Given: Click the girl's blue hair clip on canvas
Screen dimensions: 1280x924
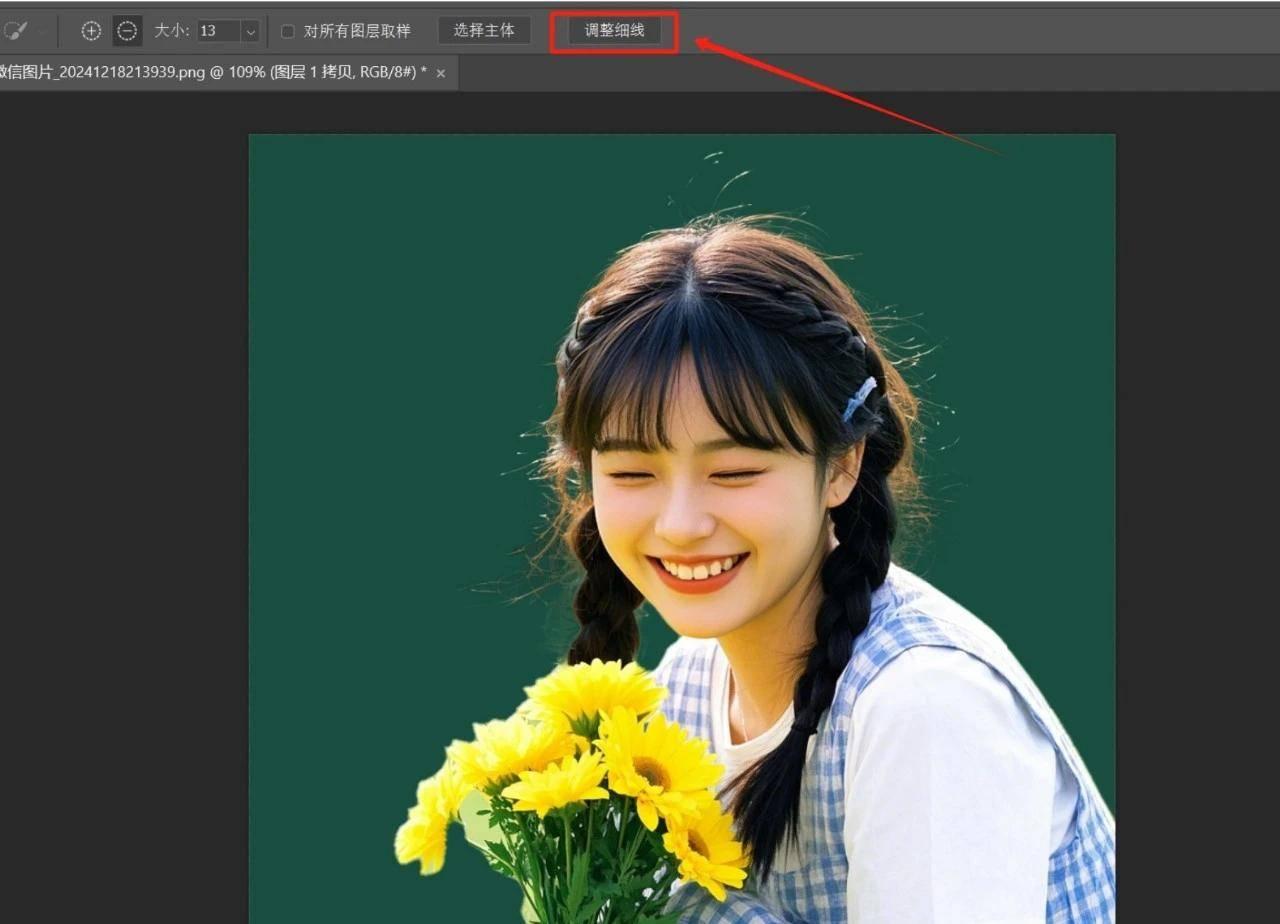Looking at the screenshot, I should [855, 398].
